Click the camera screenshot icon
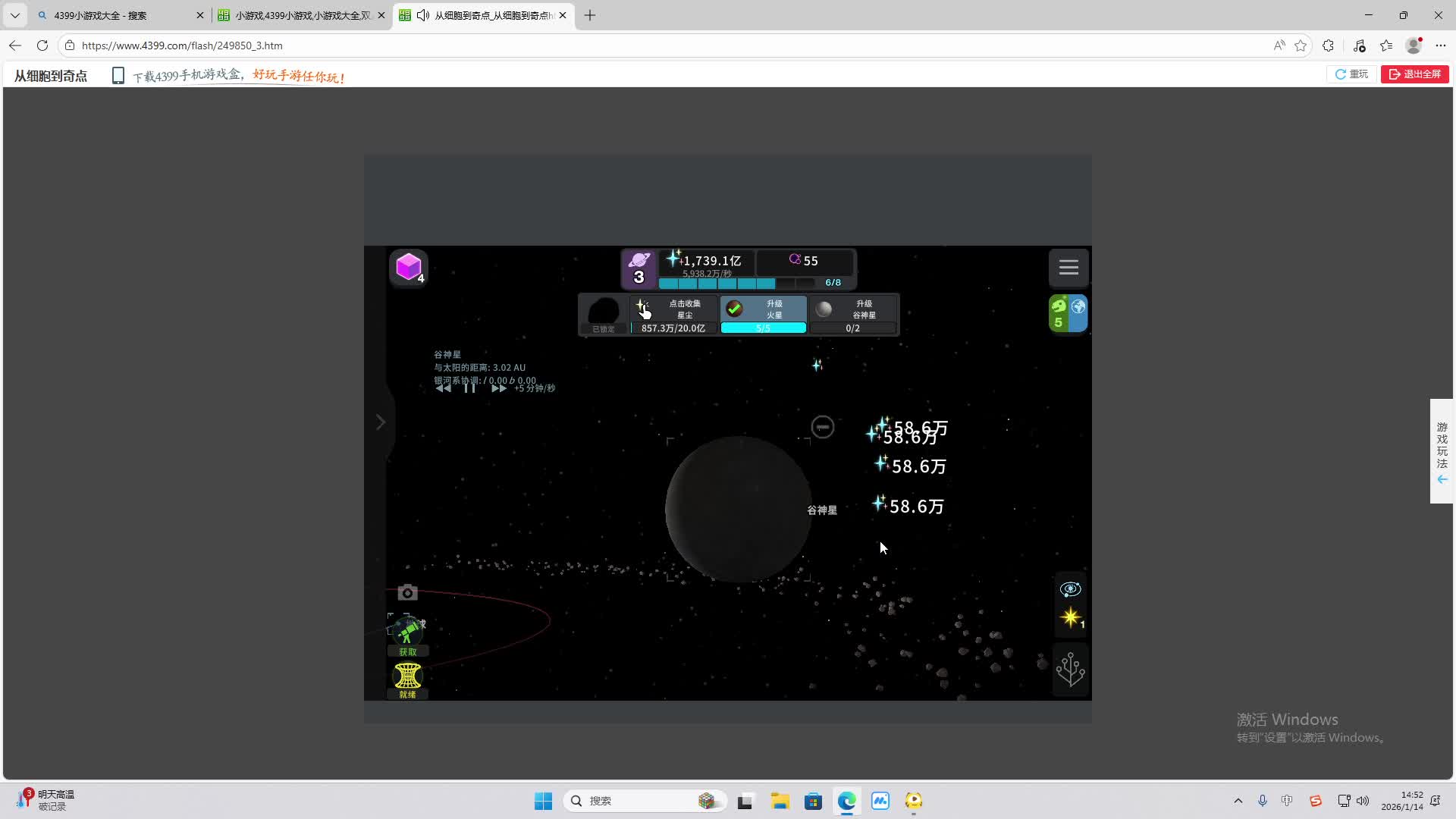 tap(407, 593)
